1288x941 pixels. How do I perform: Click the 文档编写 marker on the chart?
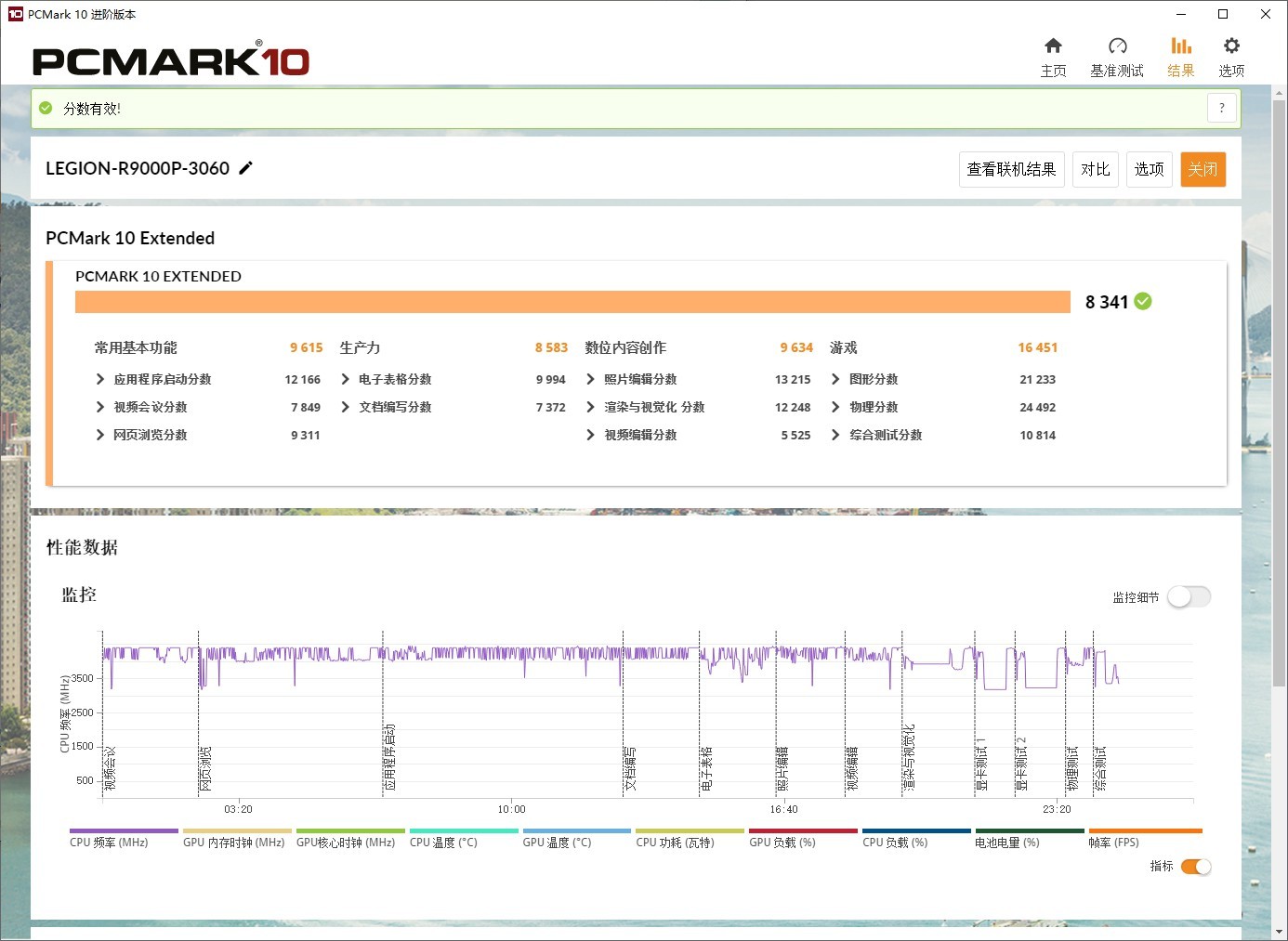(631, 769)
